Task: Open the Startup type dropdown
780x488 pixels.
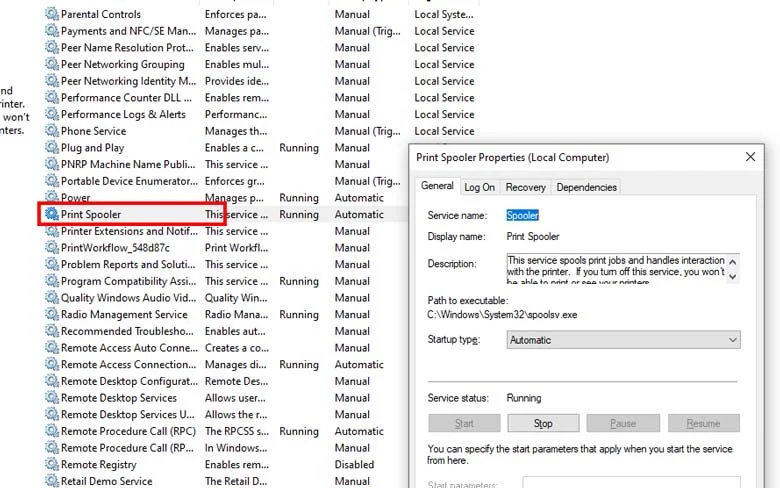Action: [623, 340]
